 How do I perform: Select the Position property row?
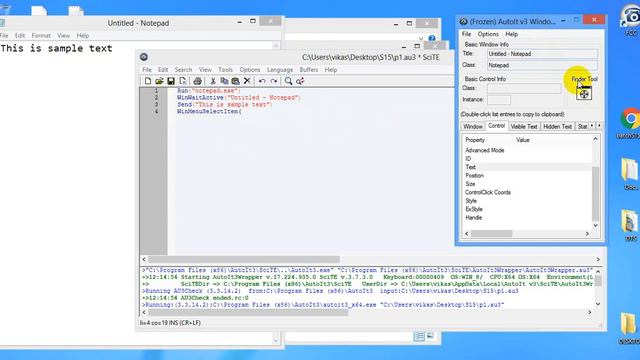click(x=527, y=176)
